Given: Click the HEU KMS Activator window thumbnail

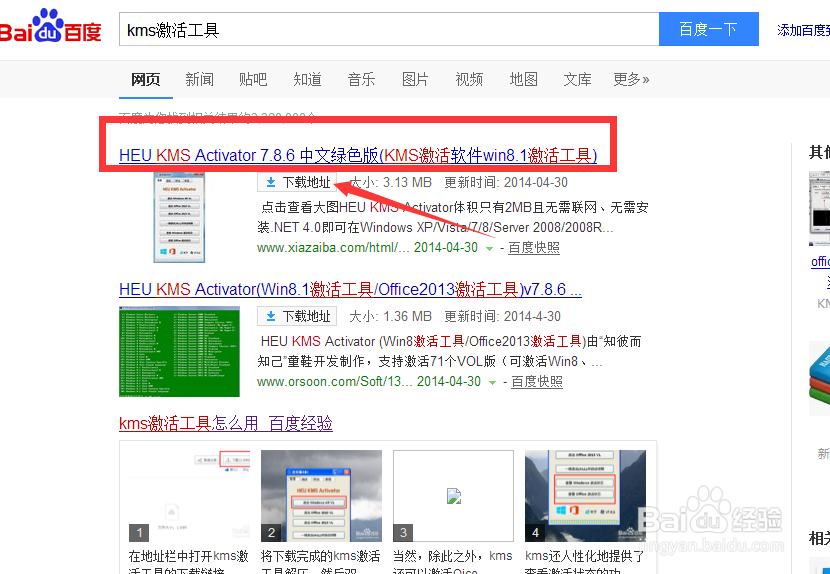Looking at the screenshot, I should click(179, 217).
